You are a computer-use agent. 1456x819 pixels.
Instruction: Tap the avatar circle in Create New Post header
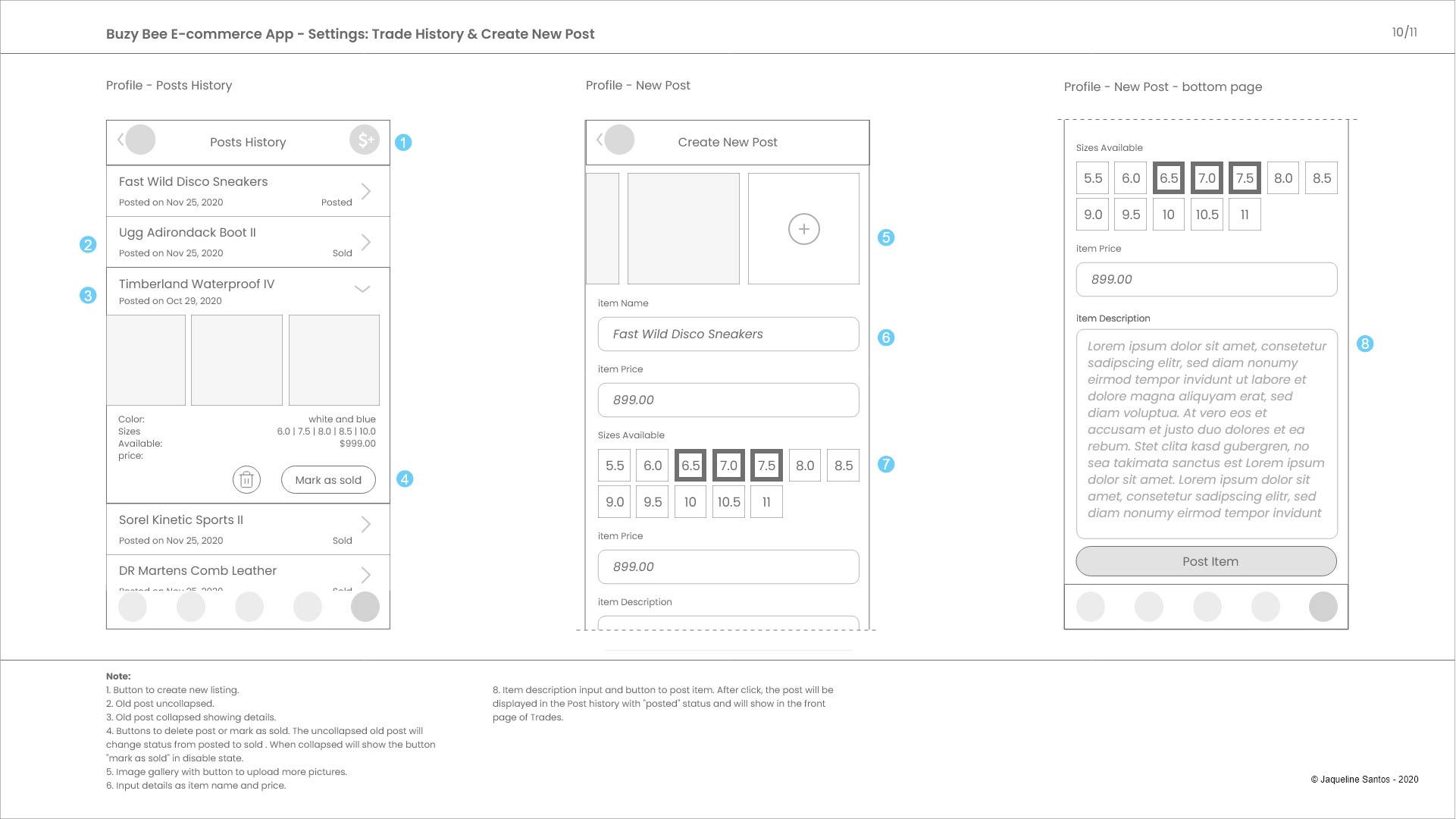619,140
